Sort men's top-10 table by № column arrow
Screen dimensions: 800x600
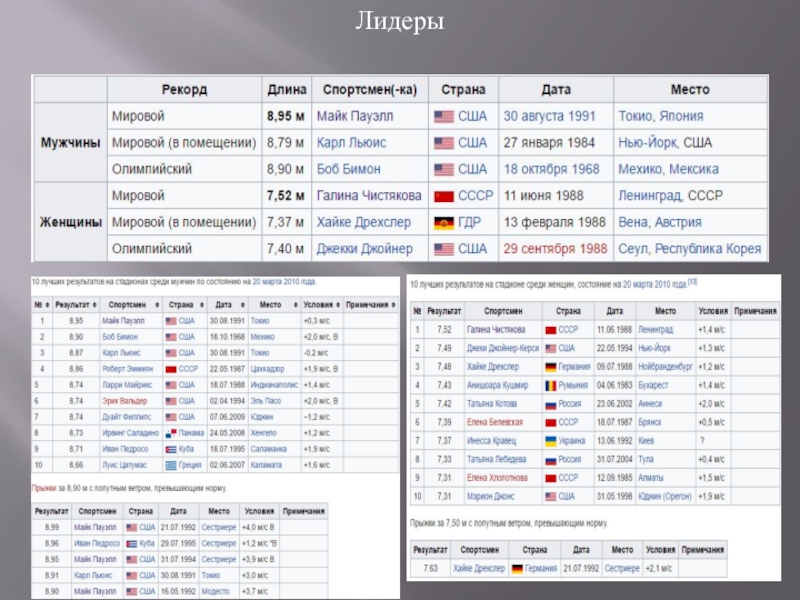(x=47, y=305)
